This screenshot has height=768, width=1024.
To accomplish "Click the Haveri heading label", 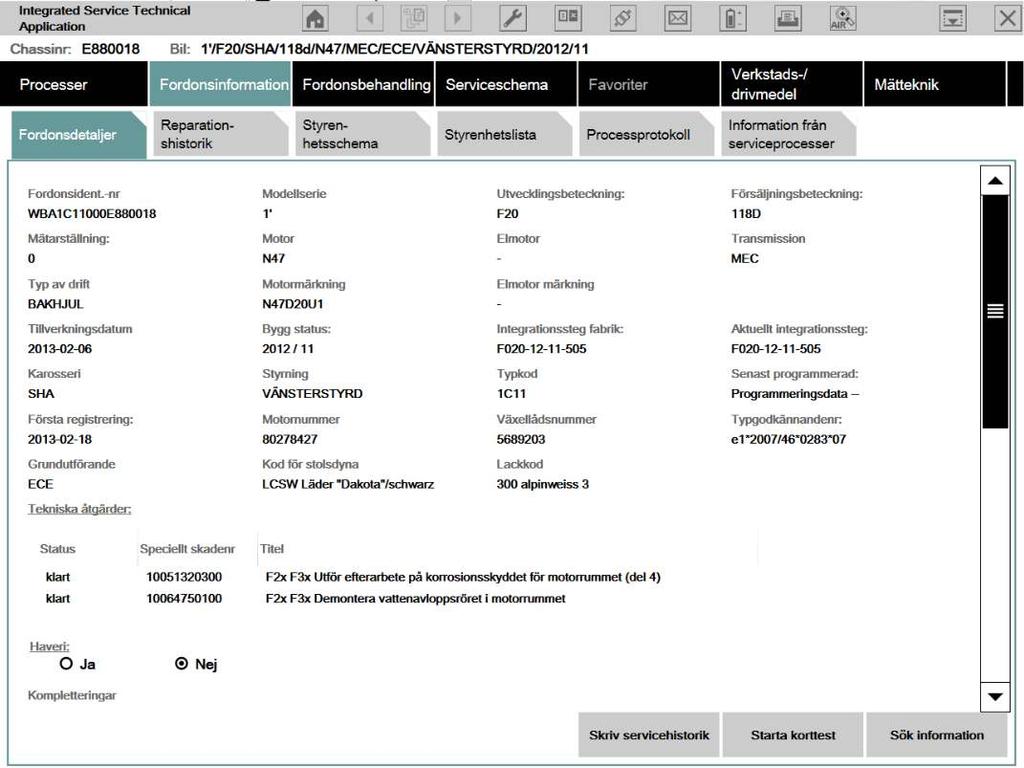I will coord(49,646).
